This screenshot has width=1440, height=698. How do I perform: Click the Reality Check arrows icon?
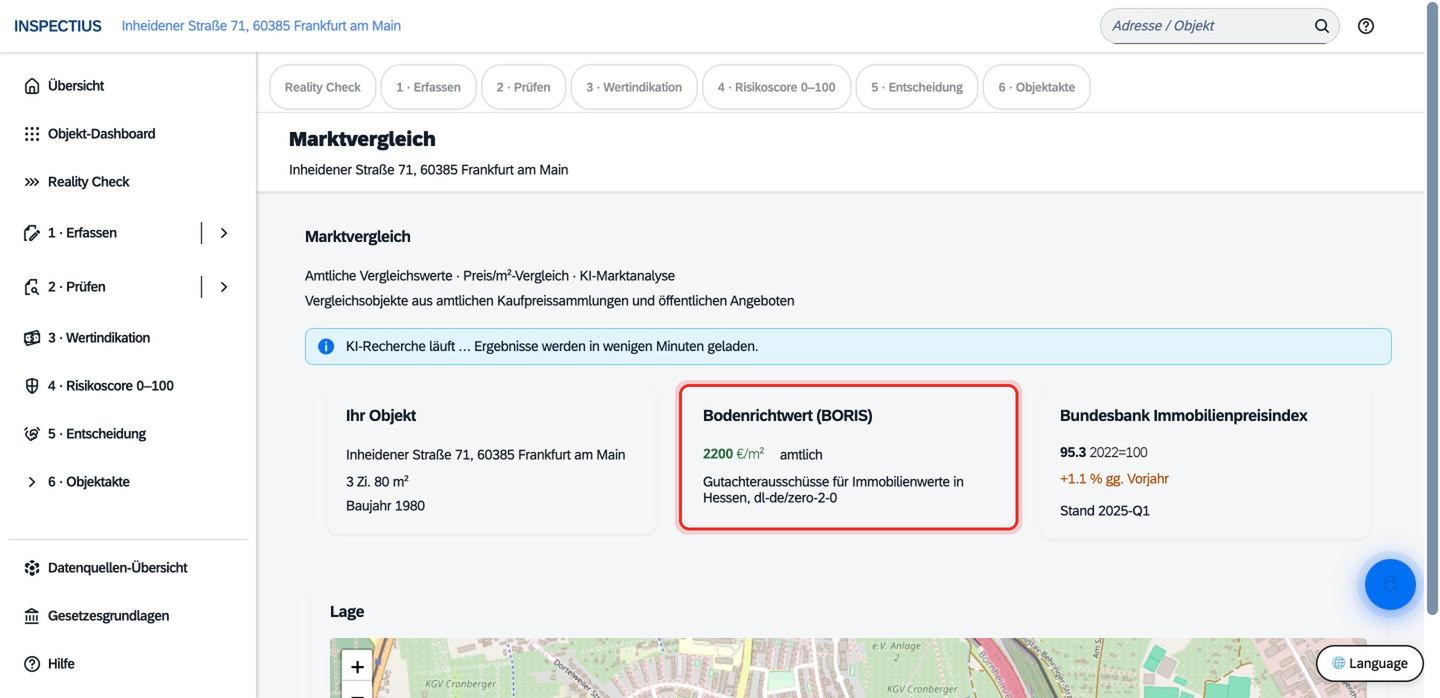click(x=32, y=182)
